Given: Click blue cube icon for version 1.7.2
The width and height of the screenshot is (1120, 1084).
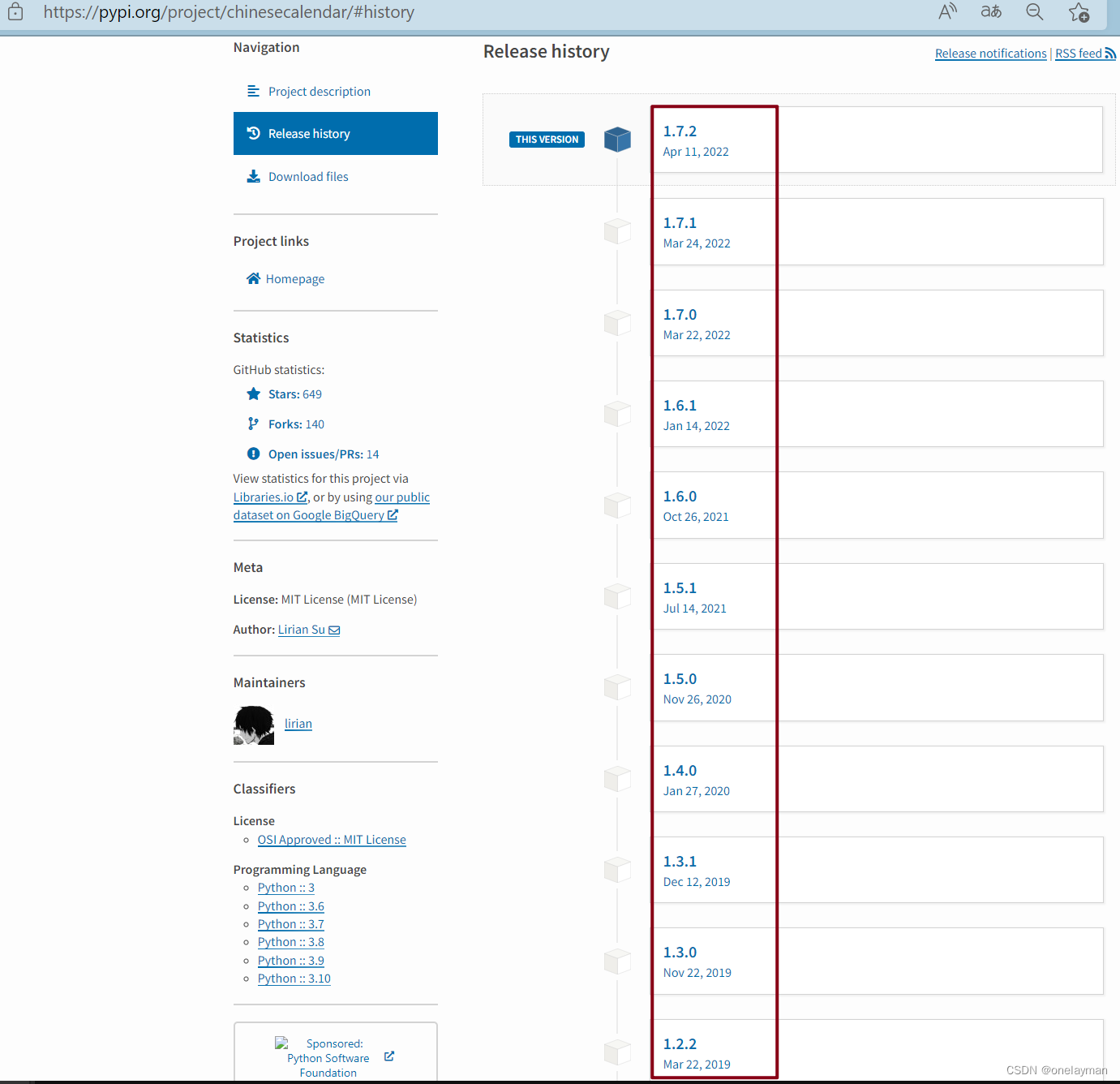Looking at the screenshot, I should coord(617,140).
